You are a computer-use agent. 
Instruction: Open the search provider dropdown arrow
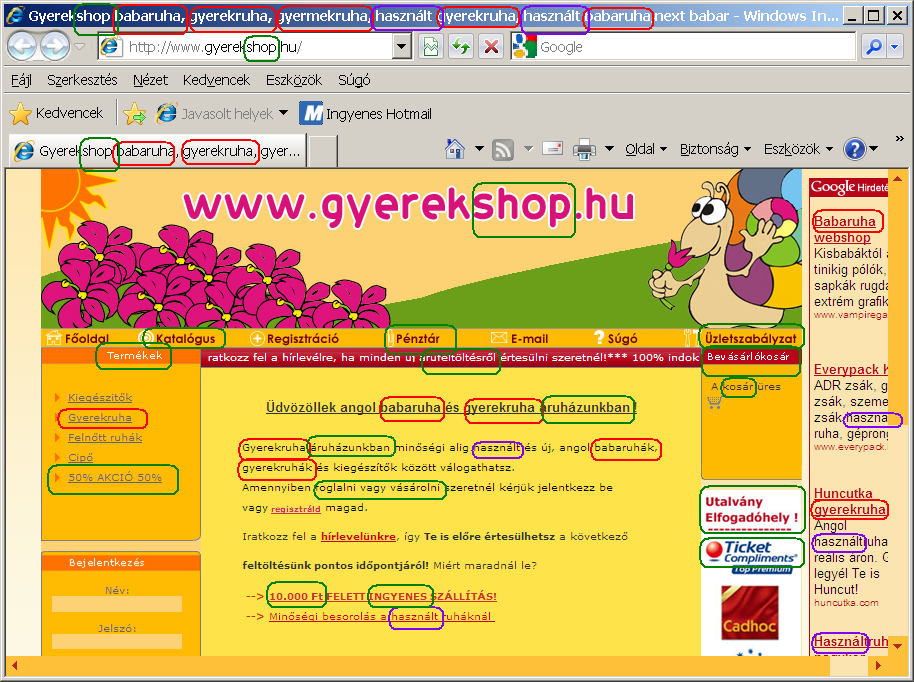(895, 47)
